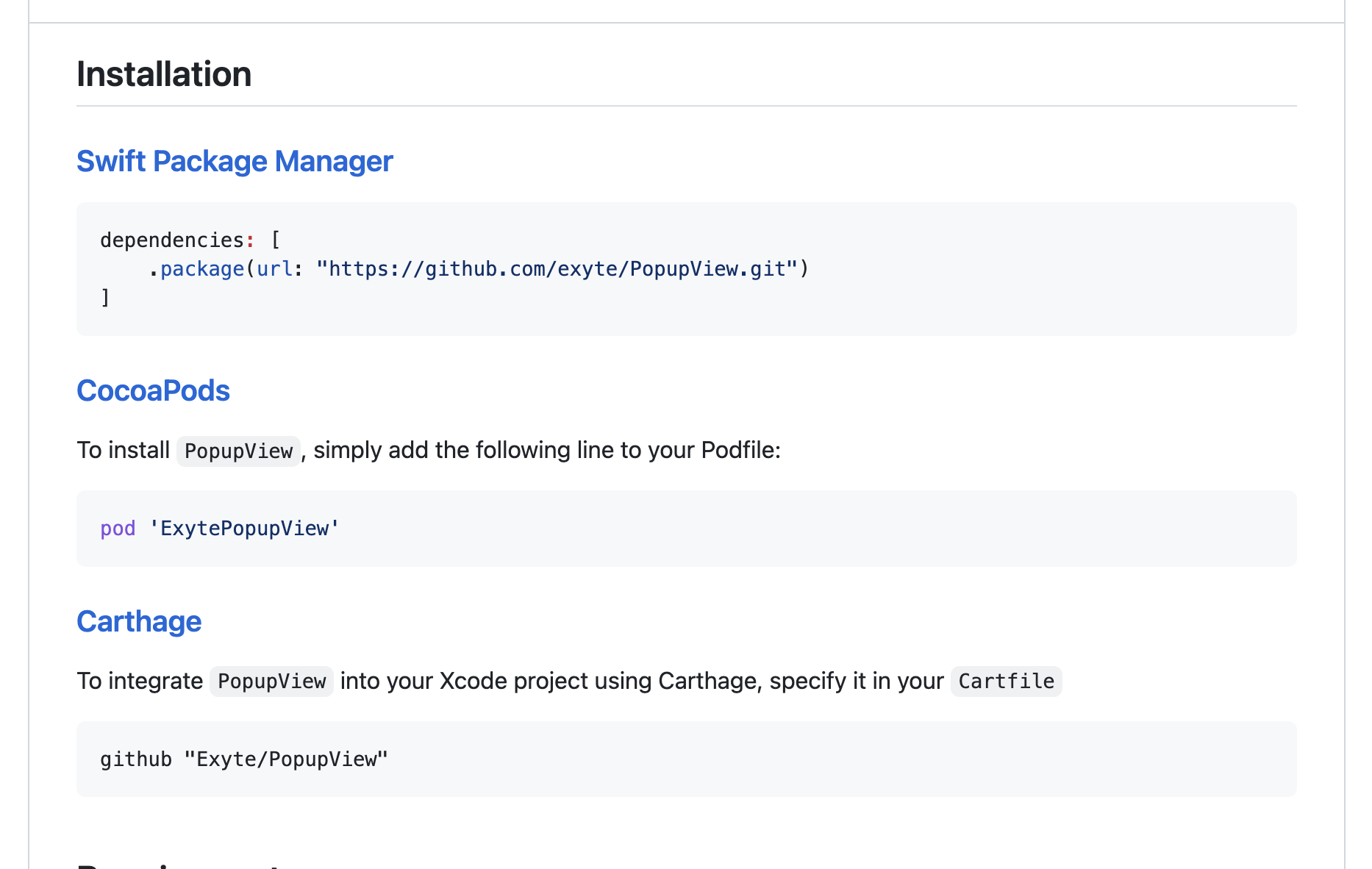Click the "Exyte/PopupView" string in Cartfile snippet
The image size is (1372, 869).
[x=286, y=759]
